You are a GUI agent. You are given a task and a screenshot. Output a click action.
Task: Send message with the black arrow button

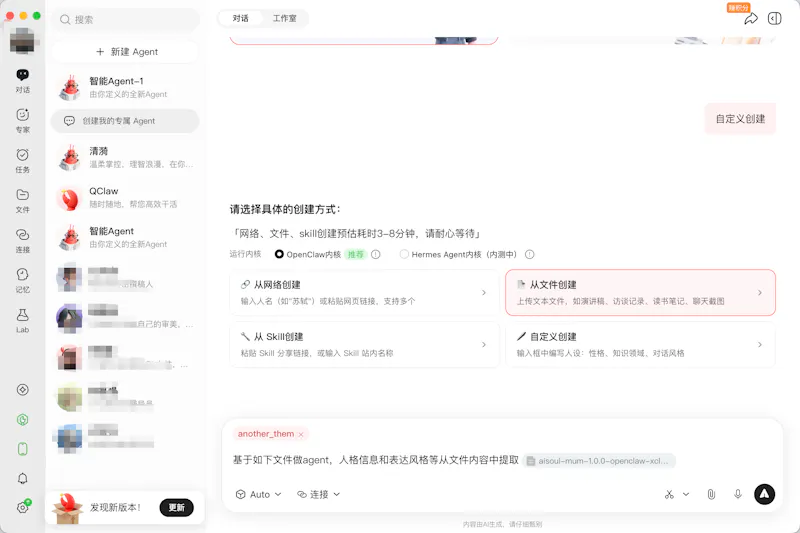click(764, 494)
